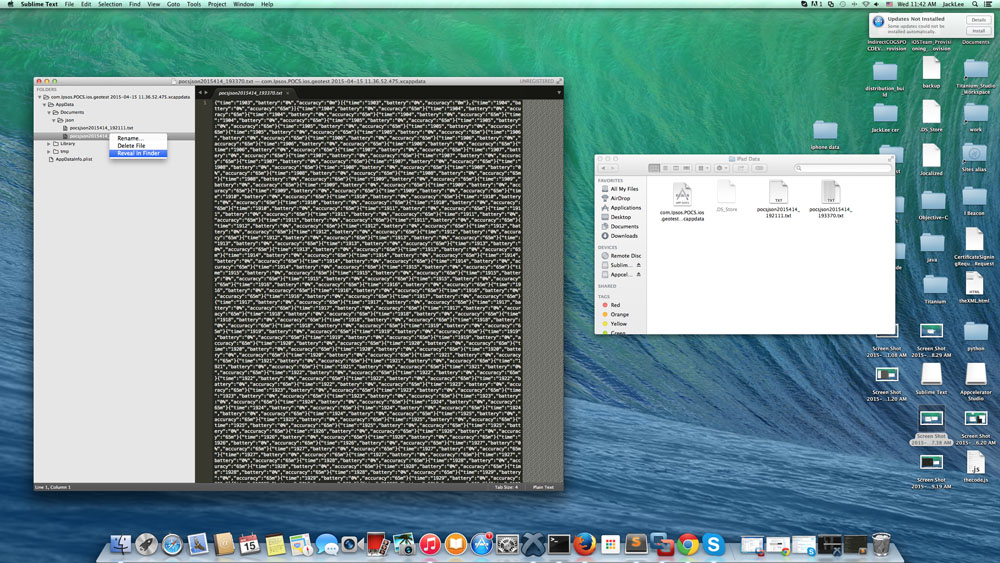Eject the Appcel… volume in Finder
This screenshot has width=1000, height=563.
tap(638, 275)
